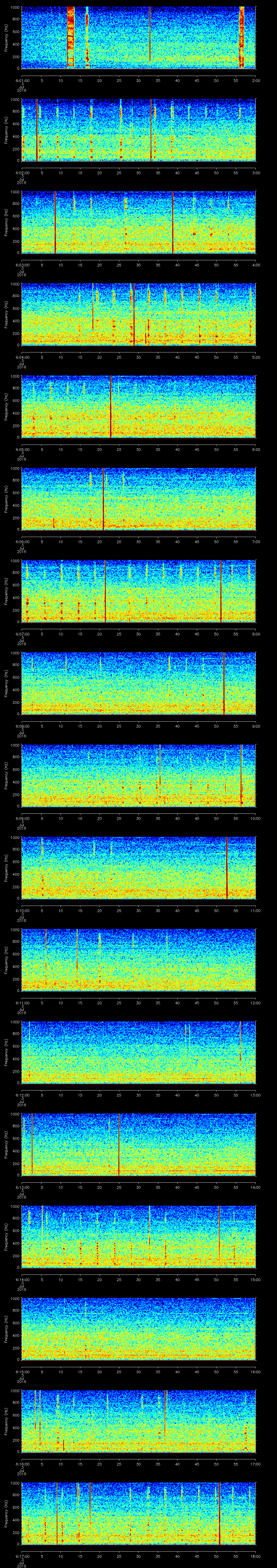Pick the spectrogram panel starting at 6:12:00

pos(139,1052)
